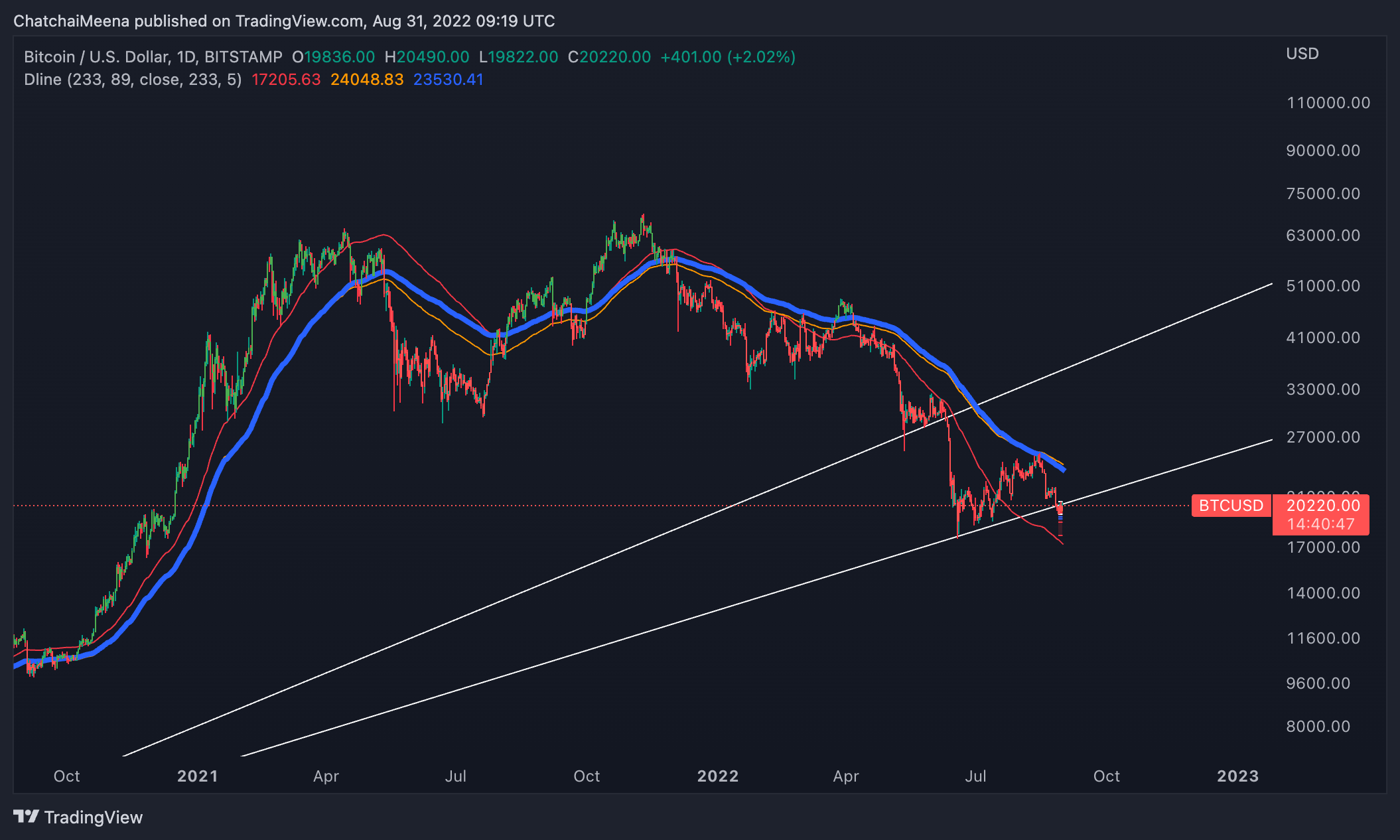
Task: Click the 'ChatchaiMeena published on TradingView.com' header text
Action: click(188, 21)
